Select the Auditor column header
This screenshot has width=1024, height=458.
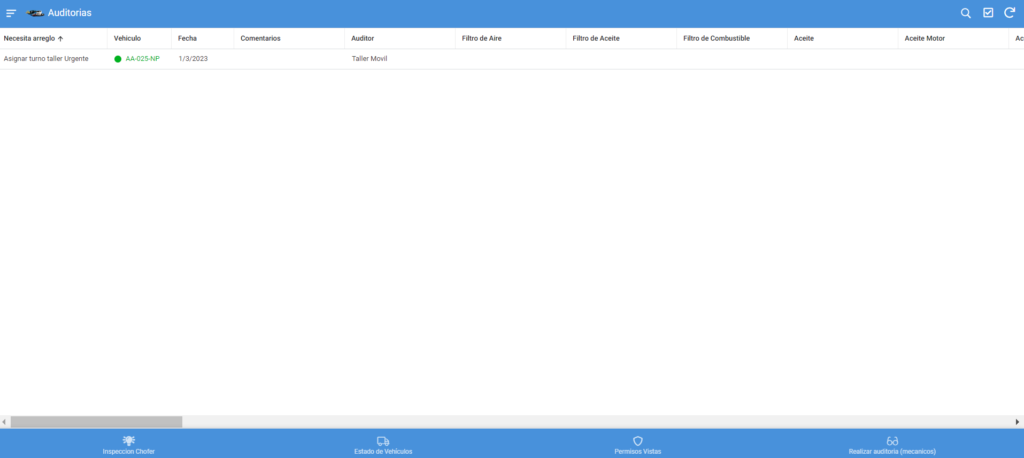pyautogui.click(x=363, y=38)
